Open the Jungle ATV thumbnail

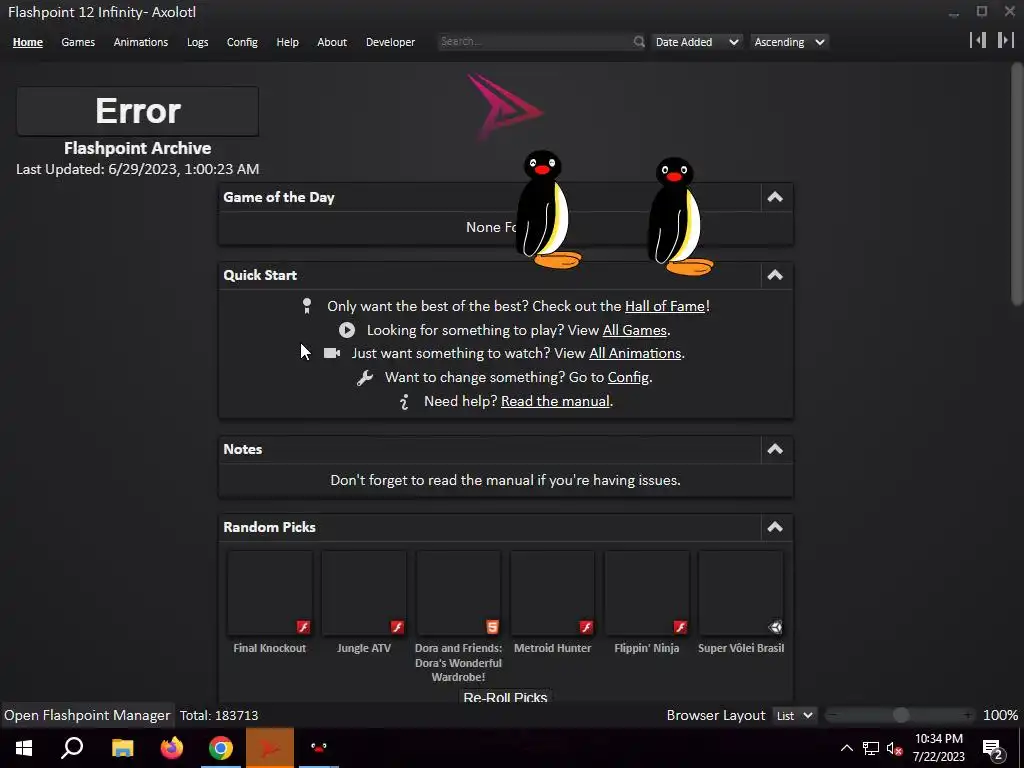click(x=364, y=593)
